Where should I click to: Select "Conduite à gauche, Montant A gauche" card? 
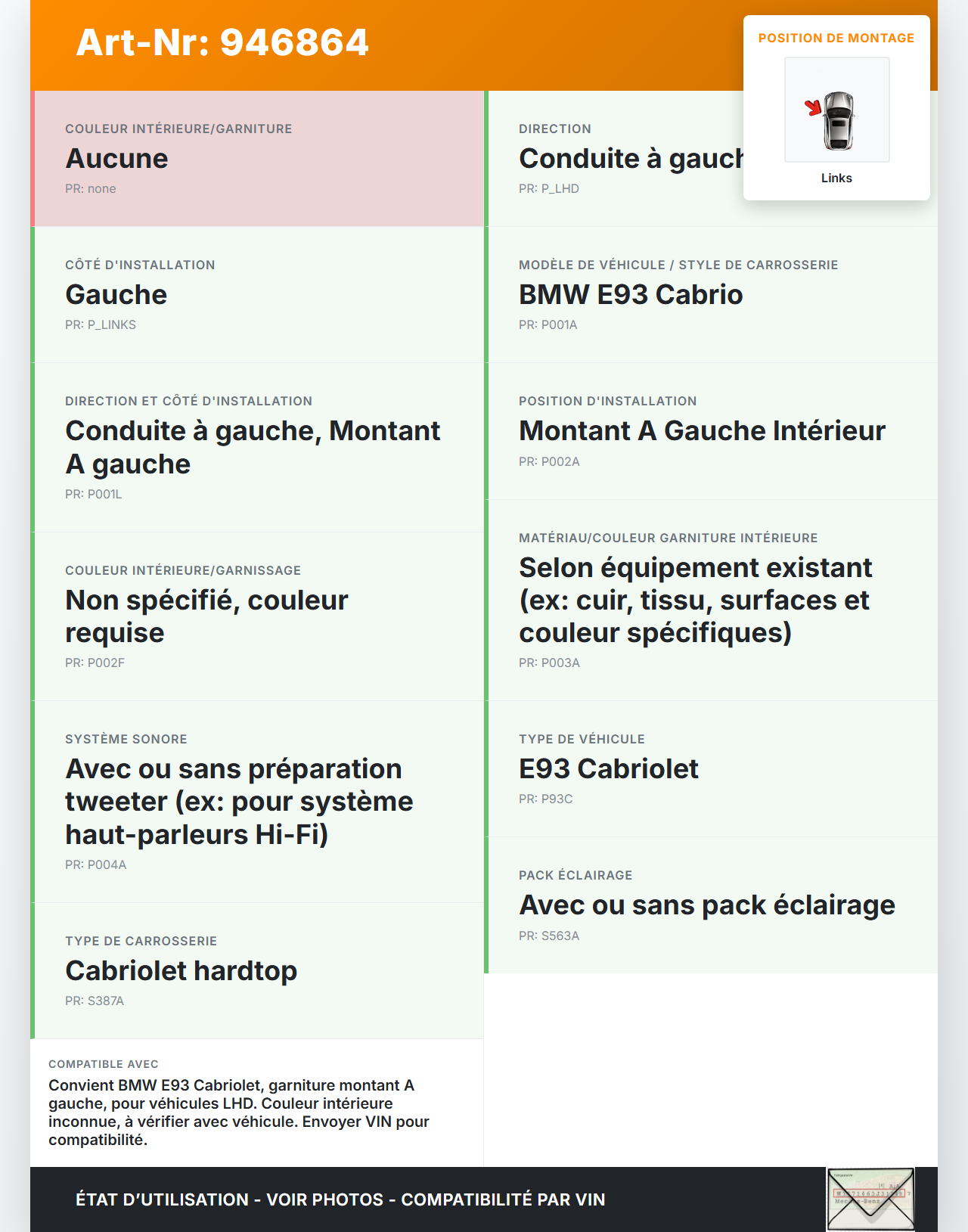[257, 447]
